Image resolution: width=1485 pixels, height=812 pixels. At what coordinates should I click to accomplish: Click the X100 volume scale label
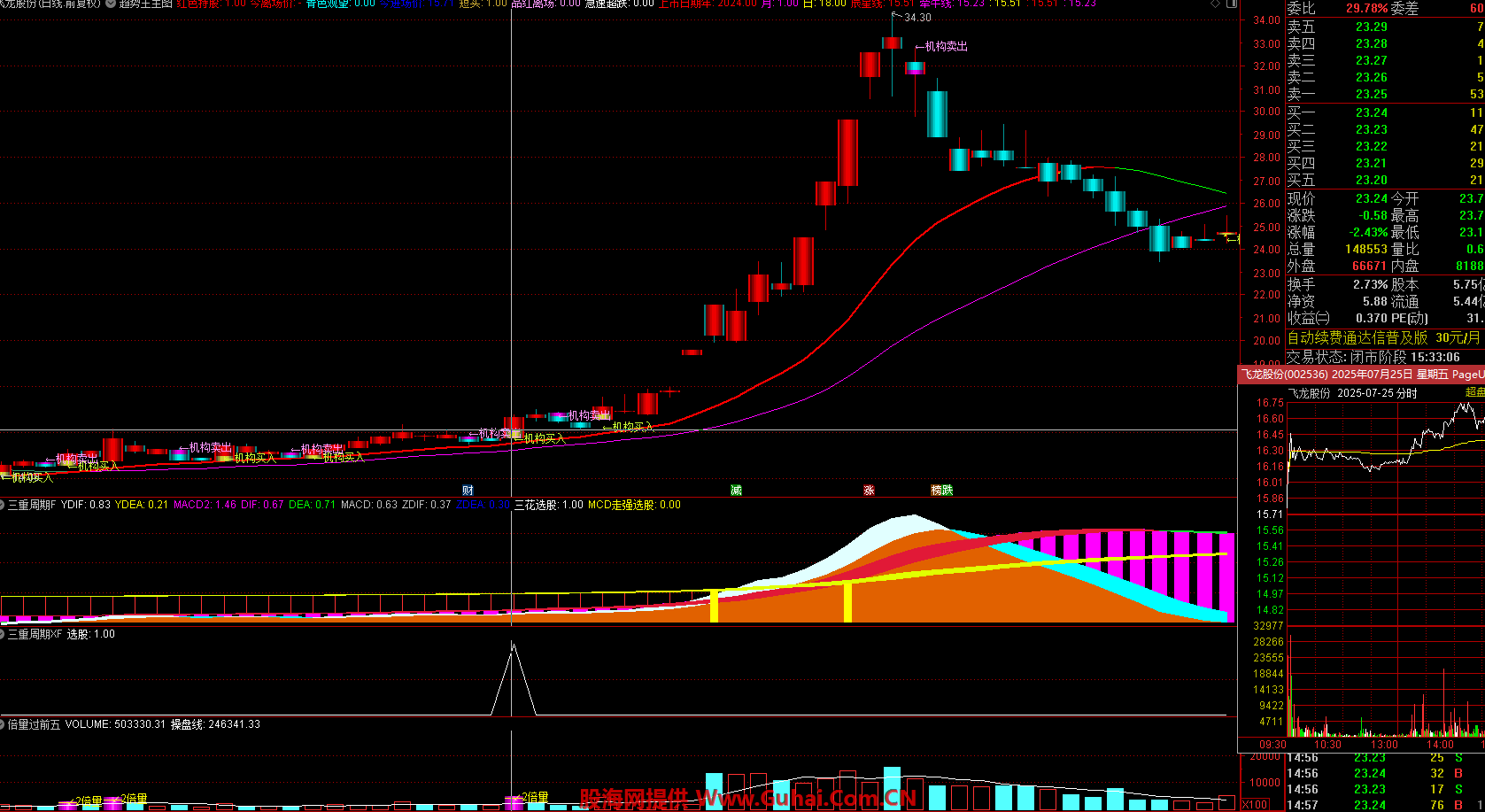(1254, 805)
